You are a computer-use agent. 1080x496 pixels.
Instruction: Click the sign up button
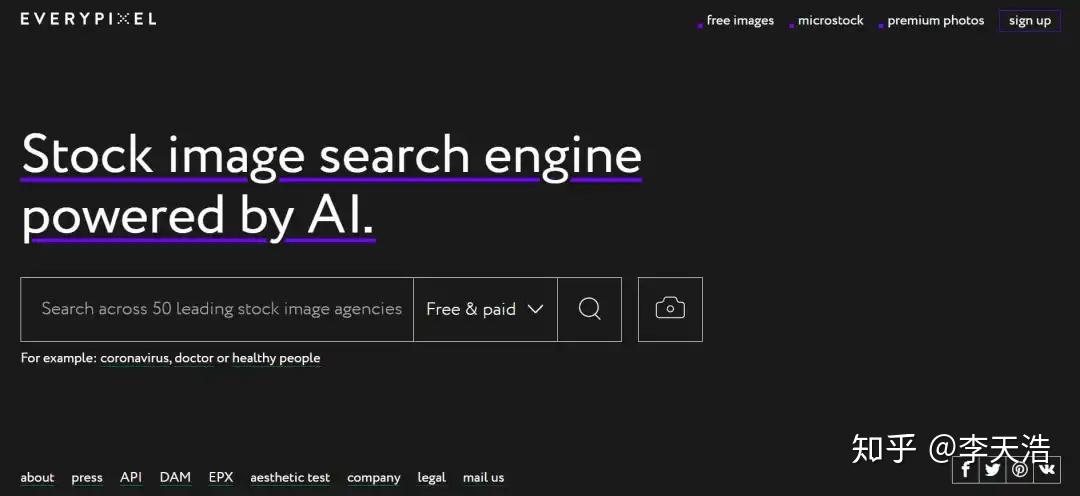1030,21
